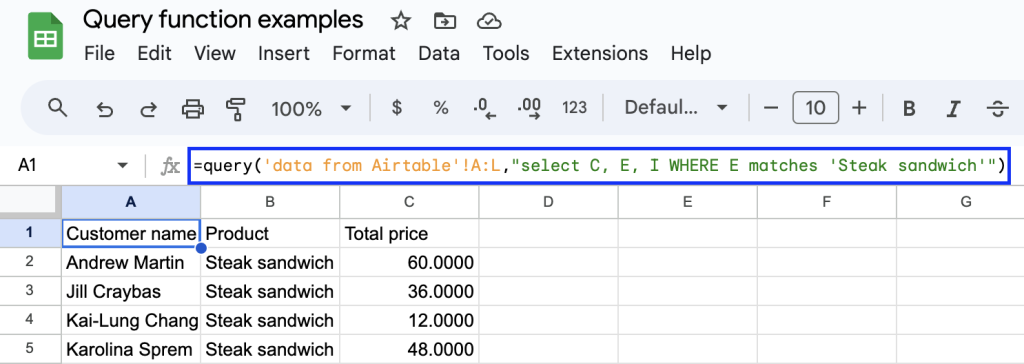Format as percent

pos(441,108)
